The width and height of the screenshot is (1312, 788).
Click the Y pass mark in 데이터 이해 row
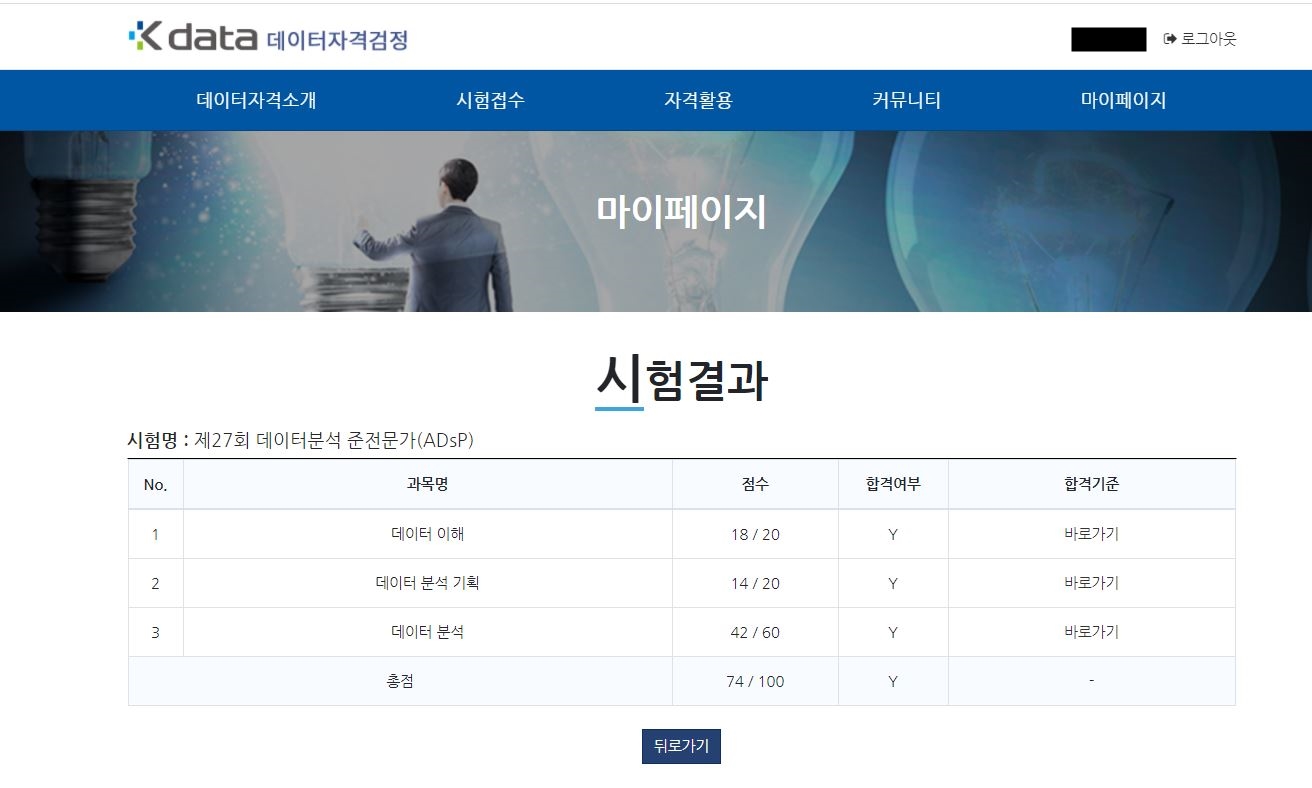click(893, 535)
